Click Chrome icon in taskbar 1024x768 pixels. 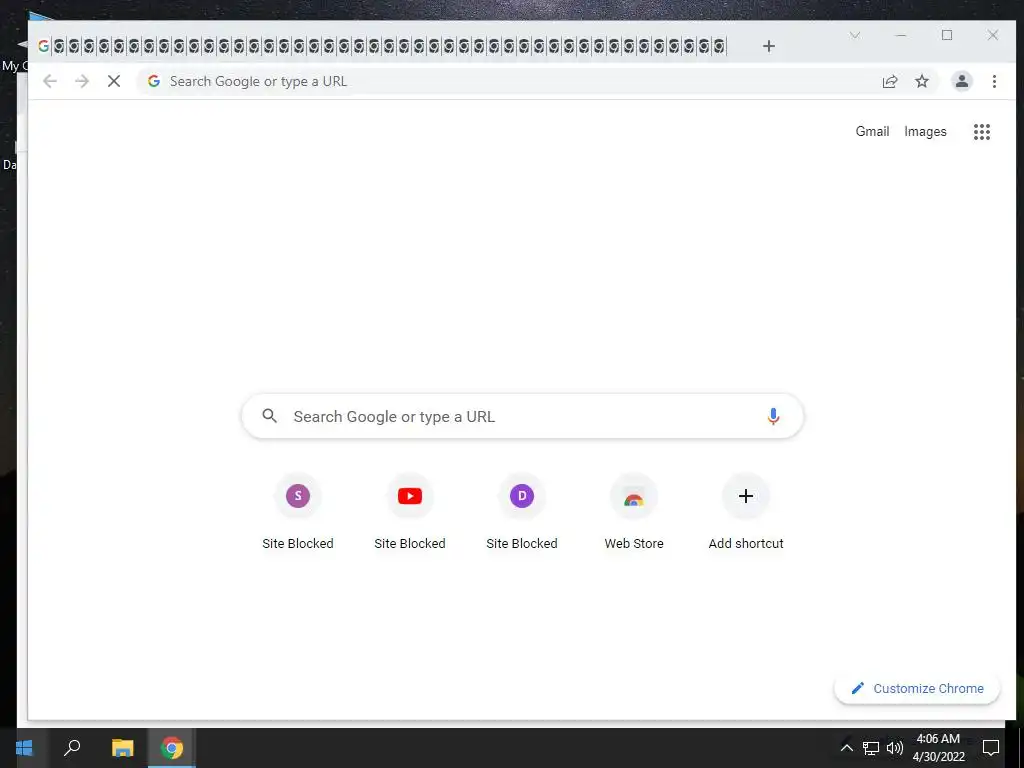[x=172, y=748]
